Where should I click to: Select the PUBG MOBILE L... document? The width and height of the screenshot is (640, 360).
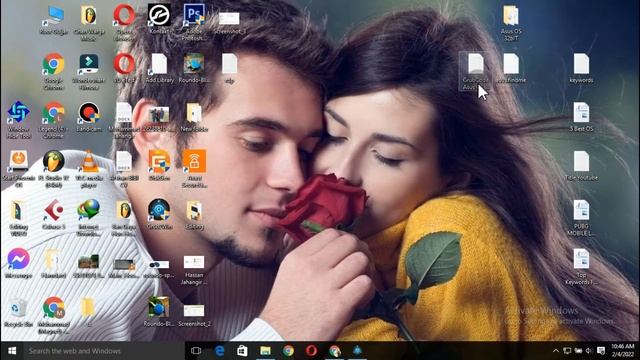click(581, 218)
